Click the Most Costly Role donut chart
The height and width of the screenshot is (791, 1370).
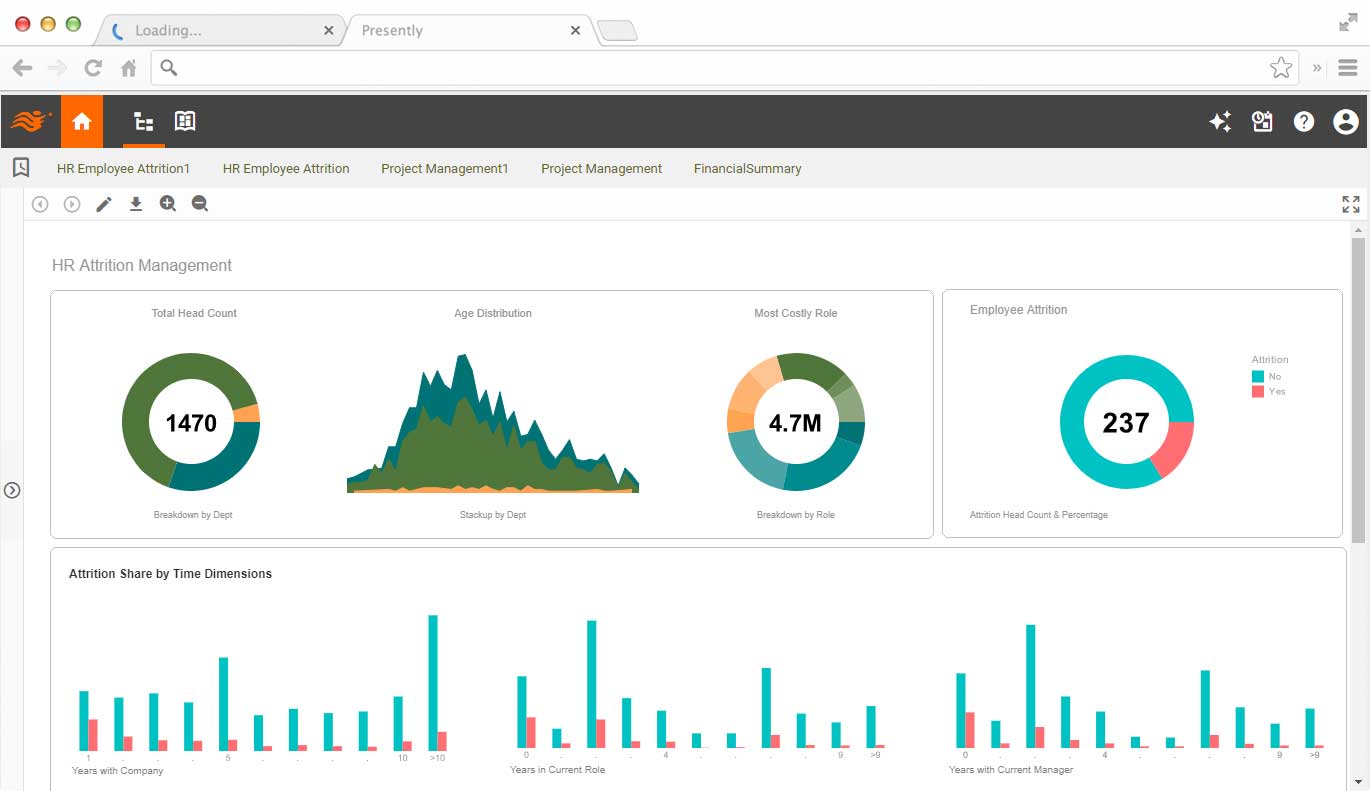[795, 422]
